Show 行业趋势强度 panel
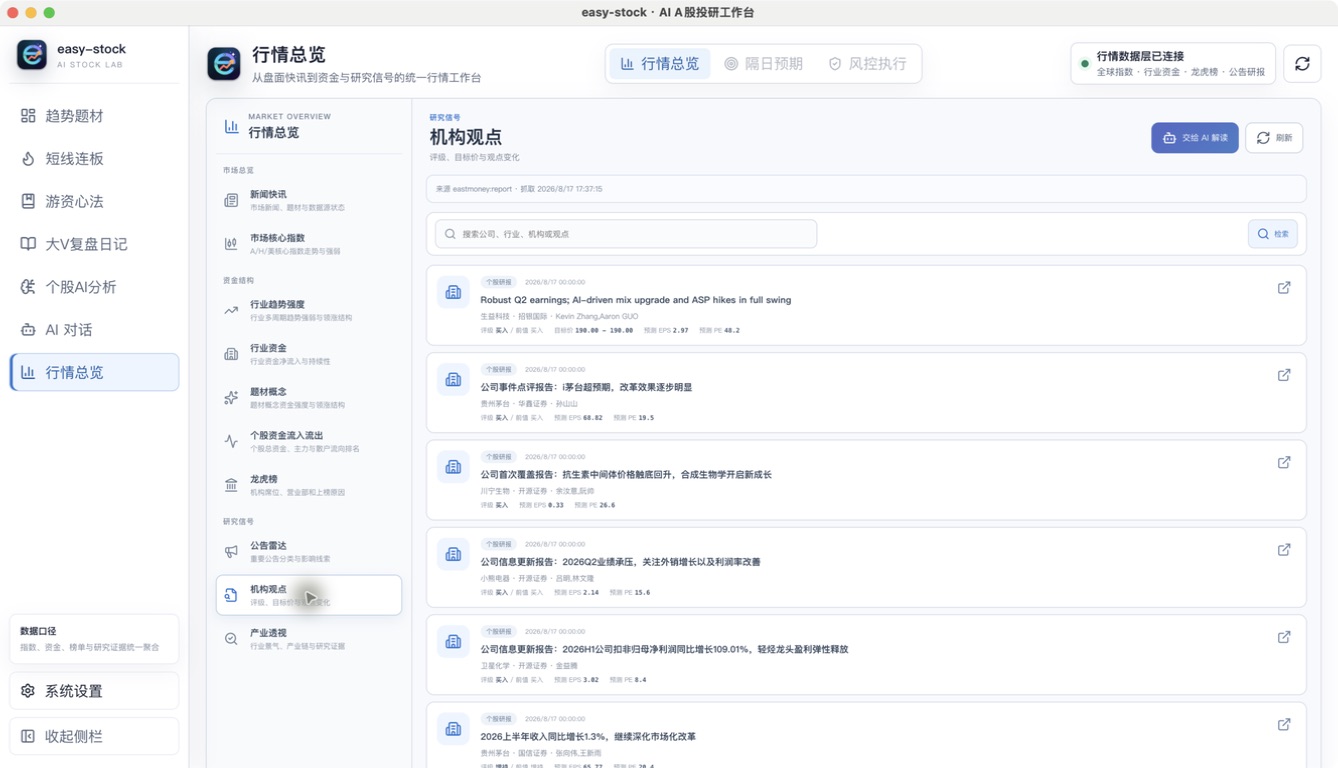 pos(309,310)
